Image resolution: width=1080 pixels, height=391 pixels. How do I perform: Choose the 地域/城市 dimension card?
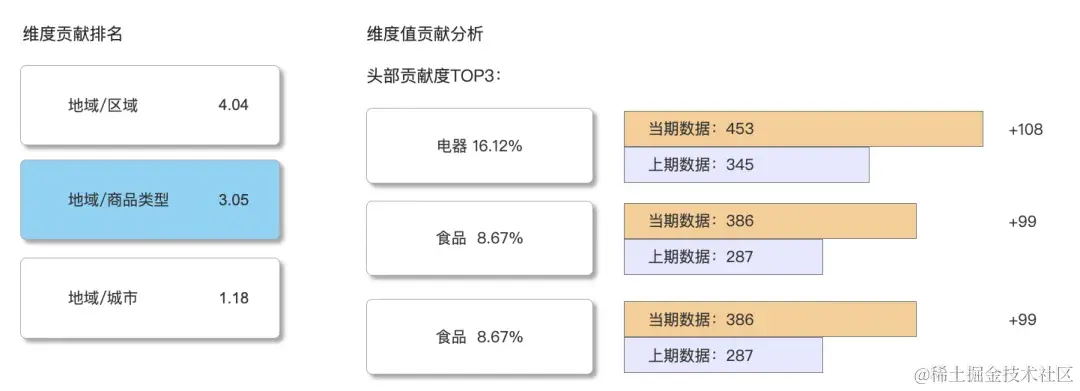tap(150, 298)
